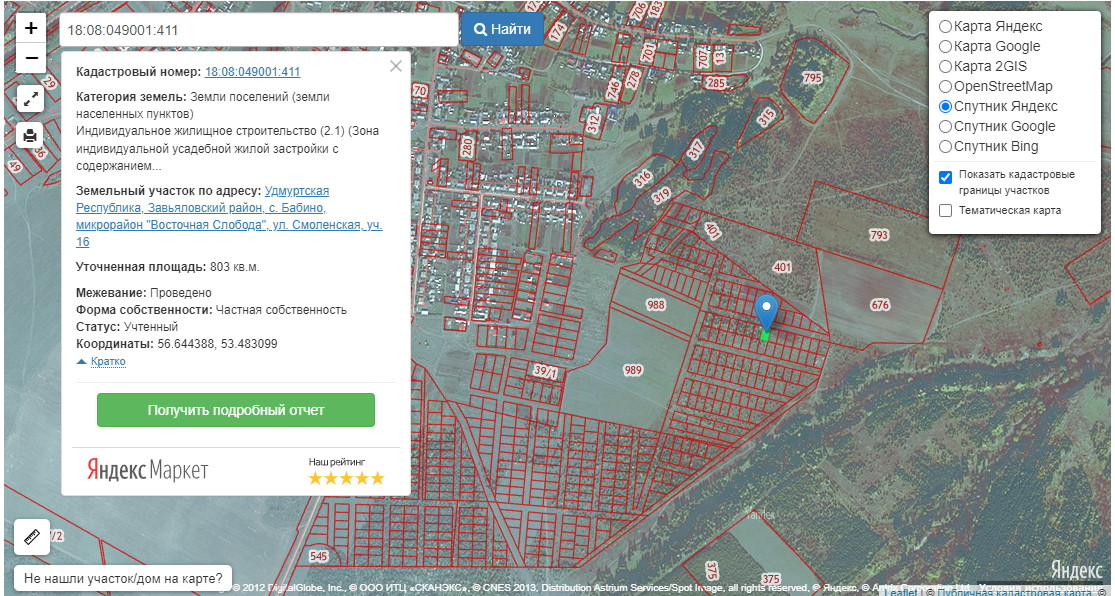Uncheck Показать кадастровые границы участков
The height and width of the screenshot is (596, 1115).
click(x=945, y=177)
